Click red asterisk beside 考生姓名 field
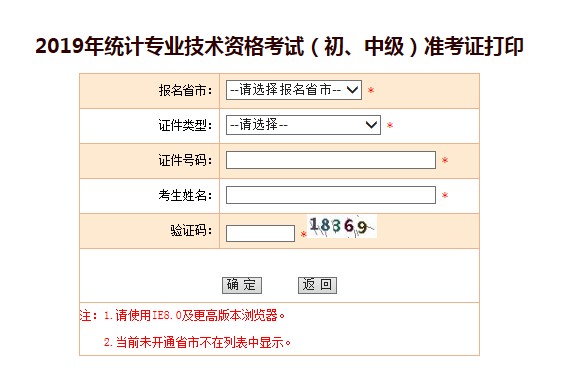 445,195
